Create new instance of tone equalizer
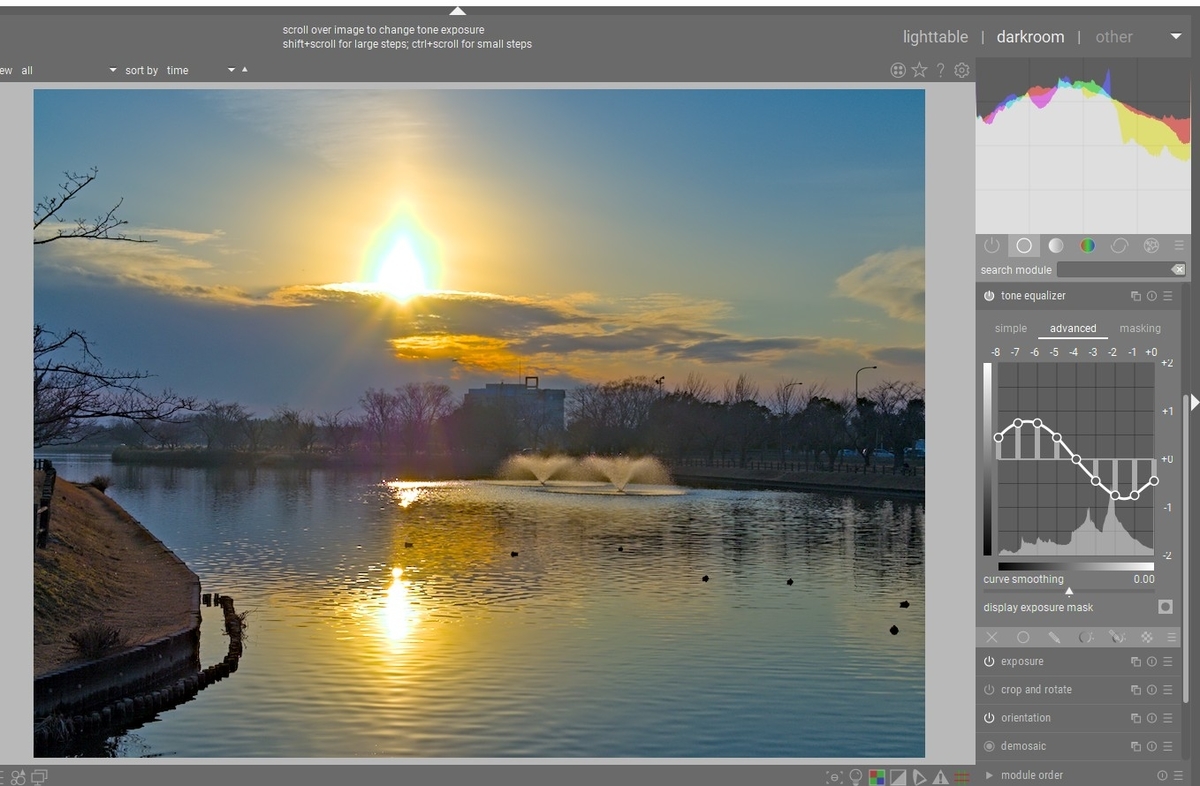 (1136, 296)
